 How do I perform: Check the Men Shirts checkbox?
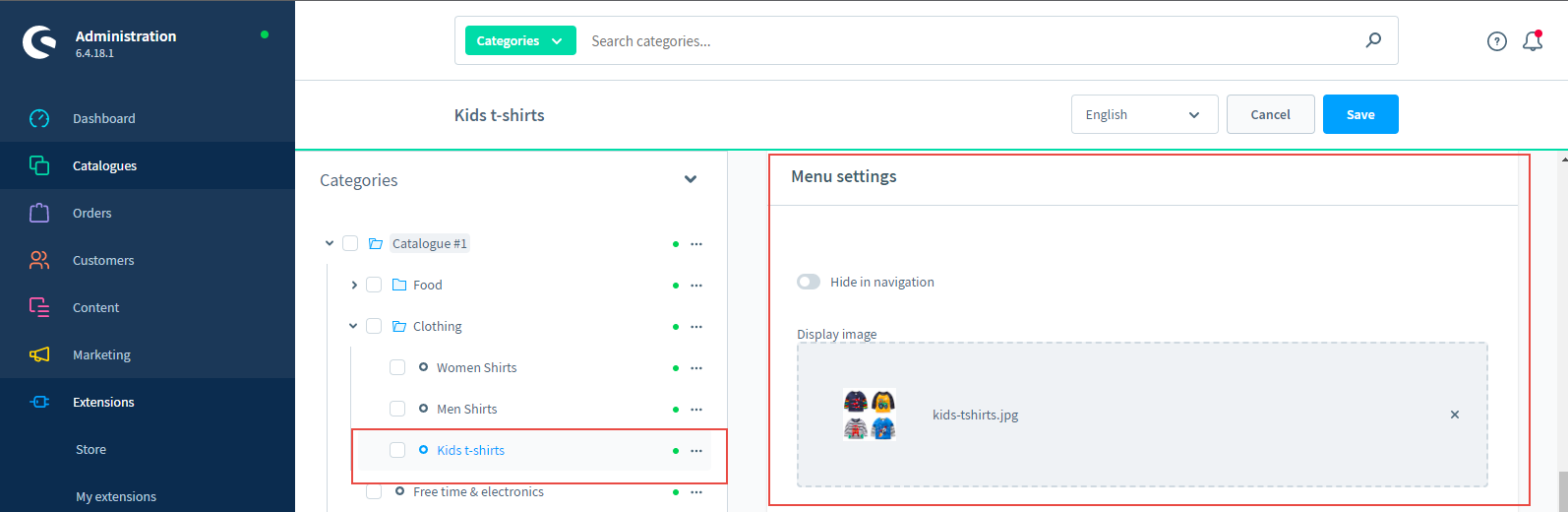(x=397, y=409)
